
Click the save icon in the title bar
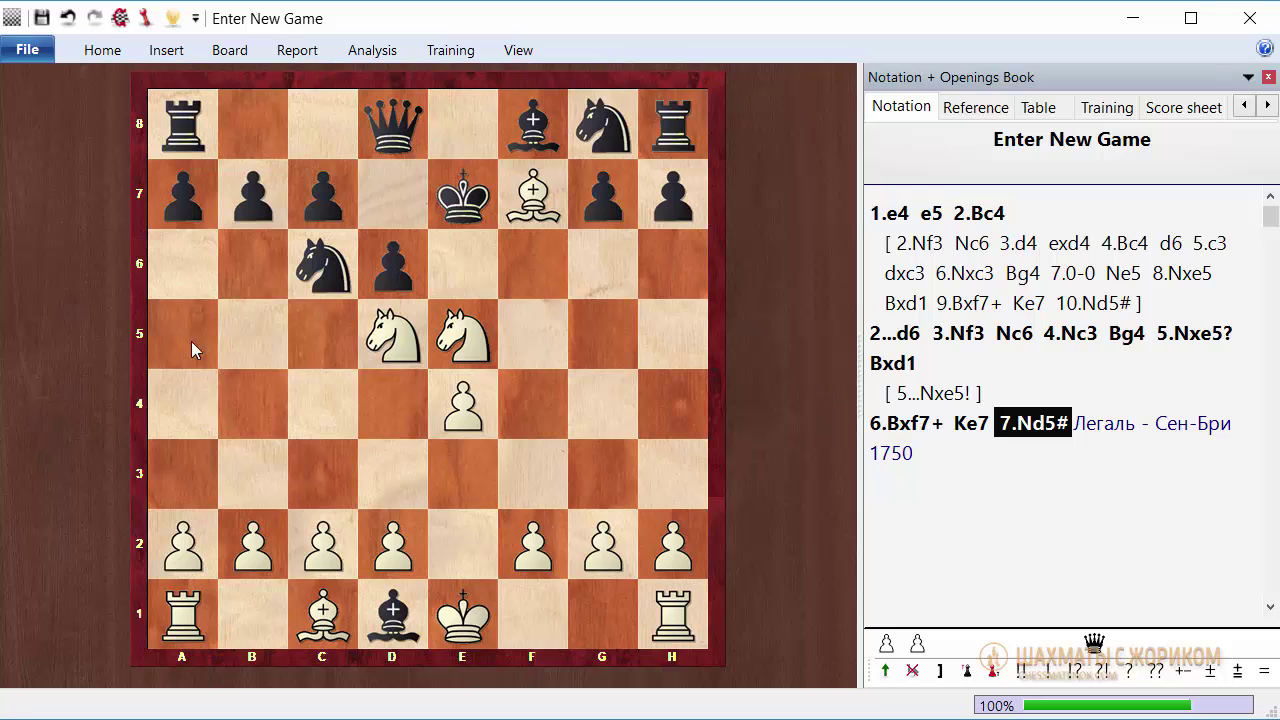(41, 18)
